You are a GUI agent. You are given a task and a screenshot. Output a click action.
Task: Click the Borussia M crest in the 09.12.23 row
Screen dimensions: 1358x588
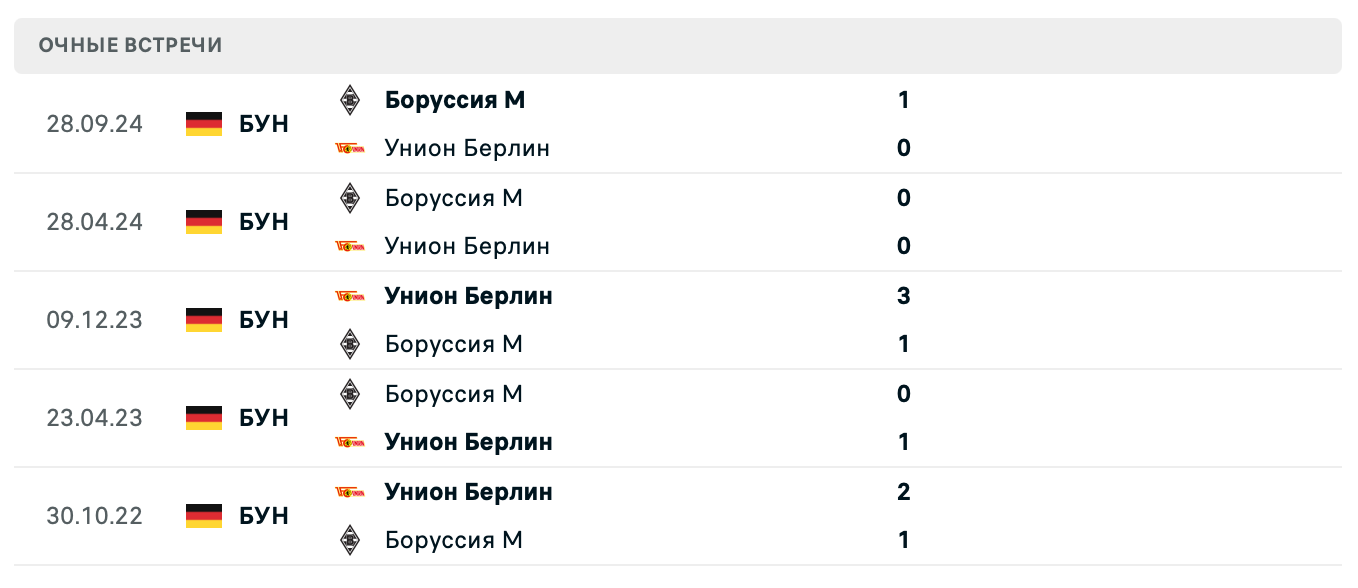tap(351, 343)
